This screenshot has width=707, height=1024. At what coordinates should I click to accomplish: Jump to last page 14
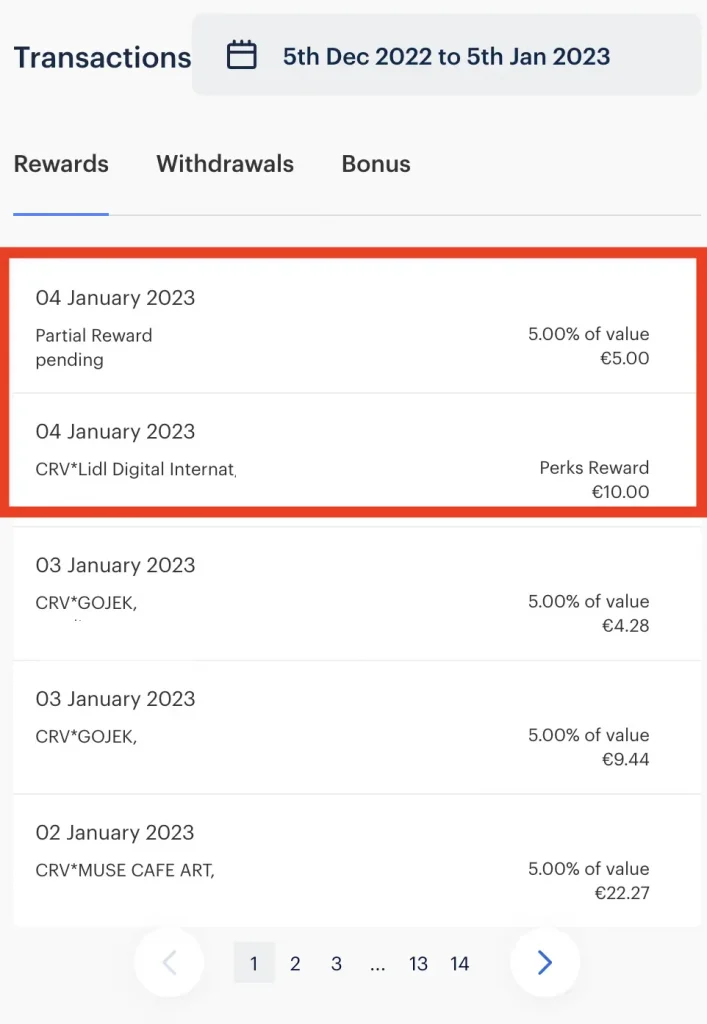tap(459, 963)
